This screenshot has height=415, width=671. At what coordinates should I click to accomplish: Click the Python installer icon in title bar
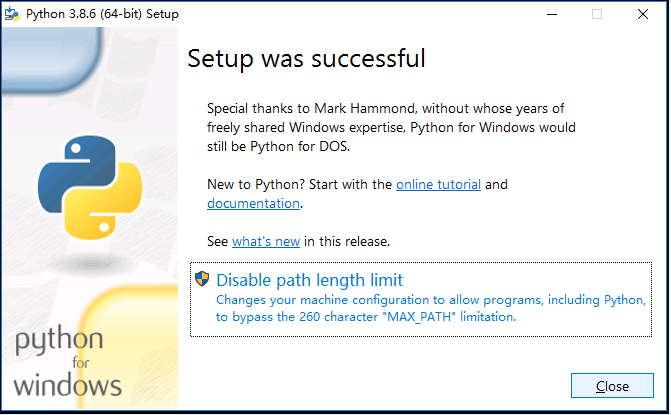[12, 14]
